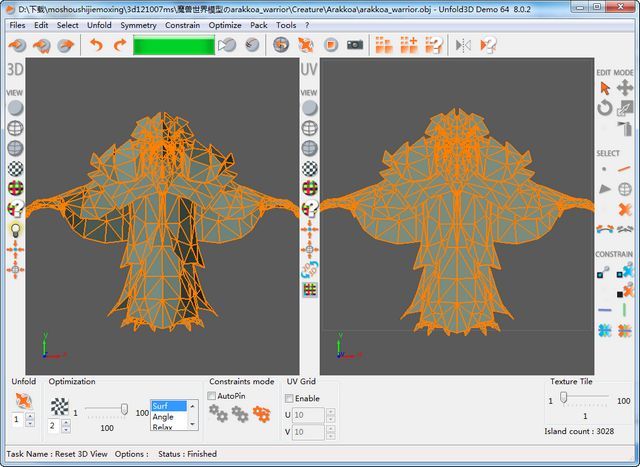Click the Texture Tile slider handle

coord(564,397)
